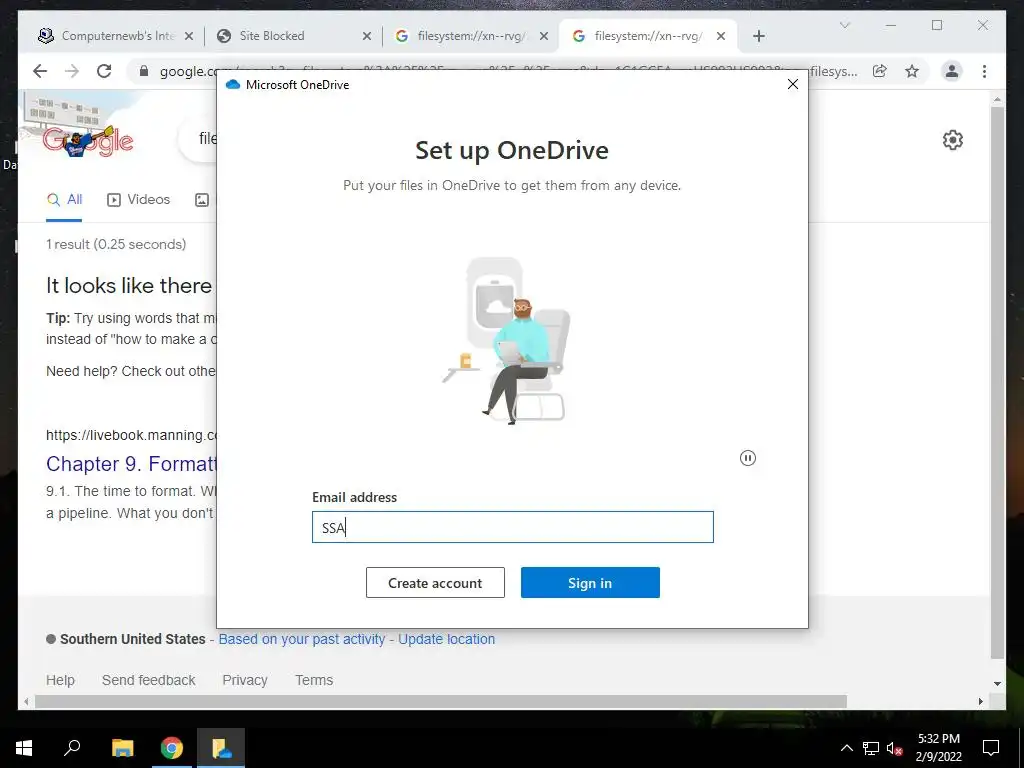Open Chrome from the taskbar
The height and width of the screenshot is (768, 1024).
coord(172,748)
